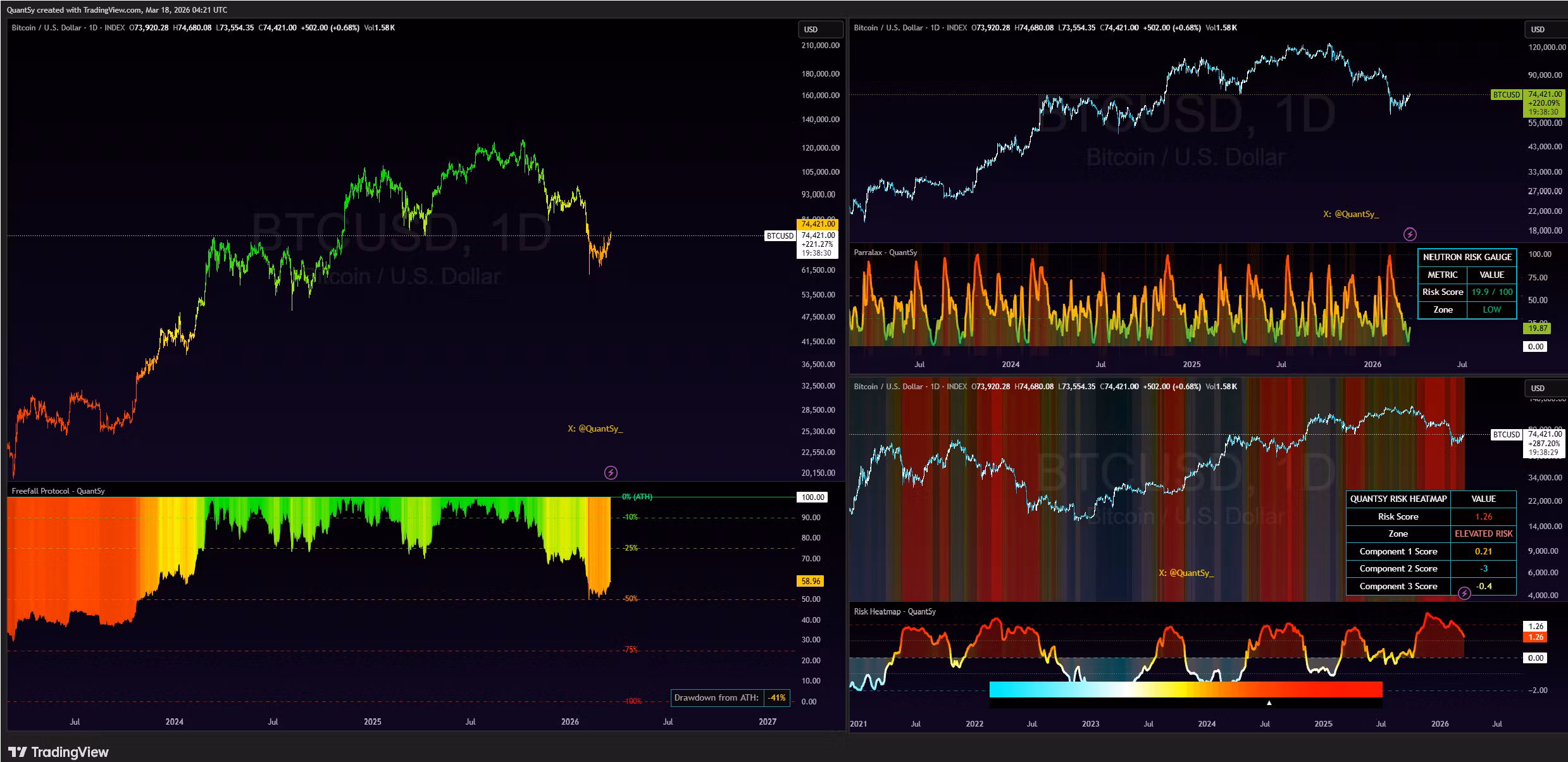Click the Risk Score 19.9 / 100 cell
Screen dimensions: 1568x762
click(1491, 292)
